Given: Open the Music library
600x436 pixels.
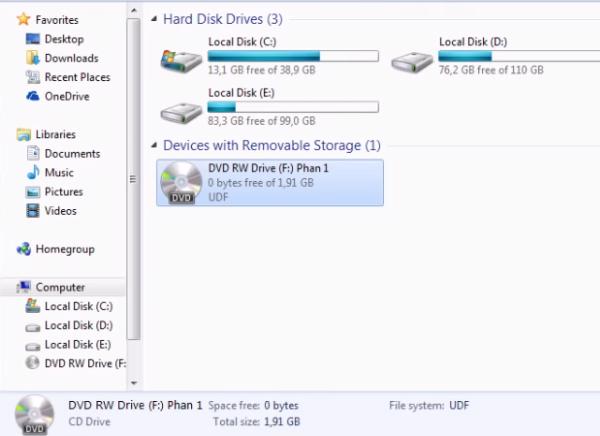Looking at the screenshot, I should (x=59, y=173).
